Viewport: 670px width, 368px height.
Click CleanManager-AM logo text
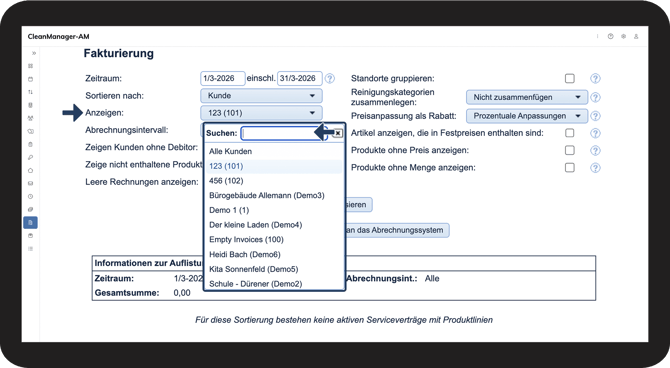pyautogui.click(x=59, y=37)
